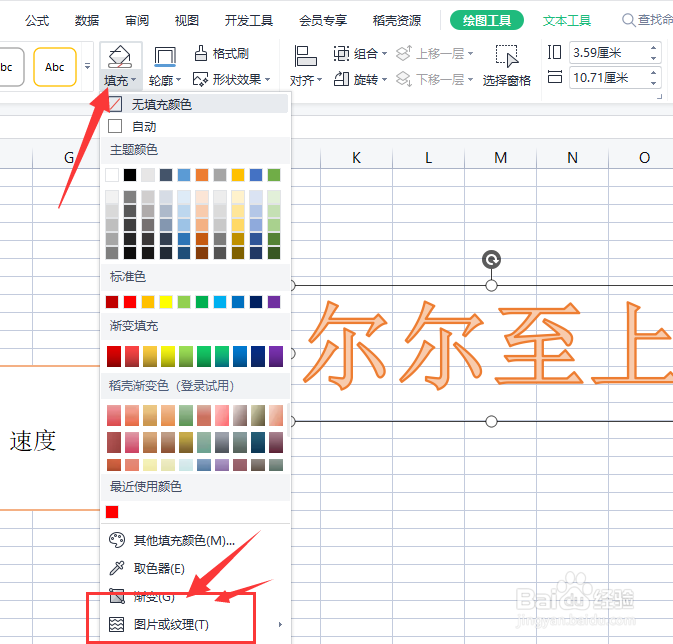Expand the Rotate (旋转) dropdown arrow
This screenshot has width=673, height=644.
tap(385, 79)
